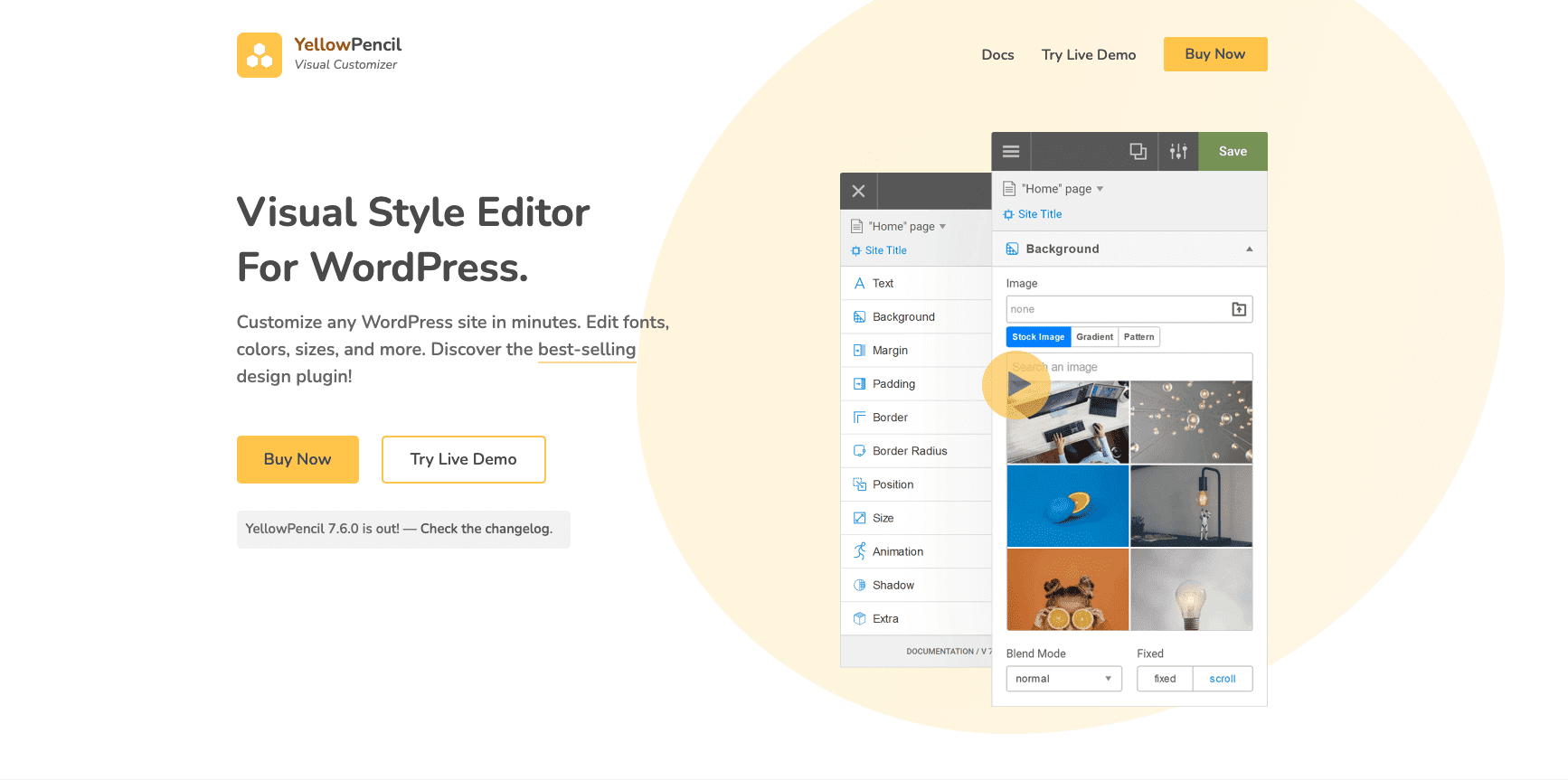
Task: Open the Docs menu item
Action: click(997, 55)
